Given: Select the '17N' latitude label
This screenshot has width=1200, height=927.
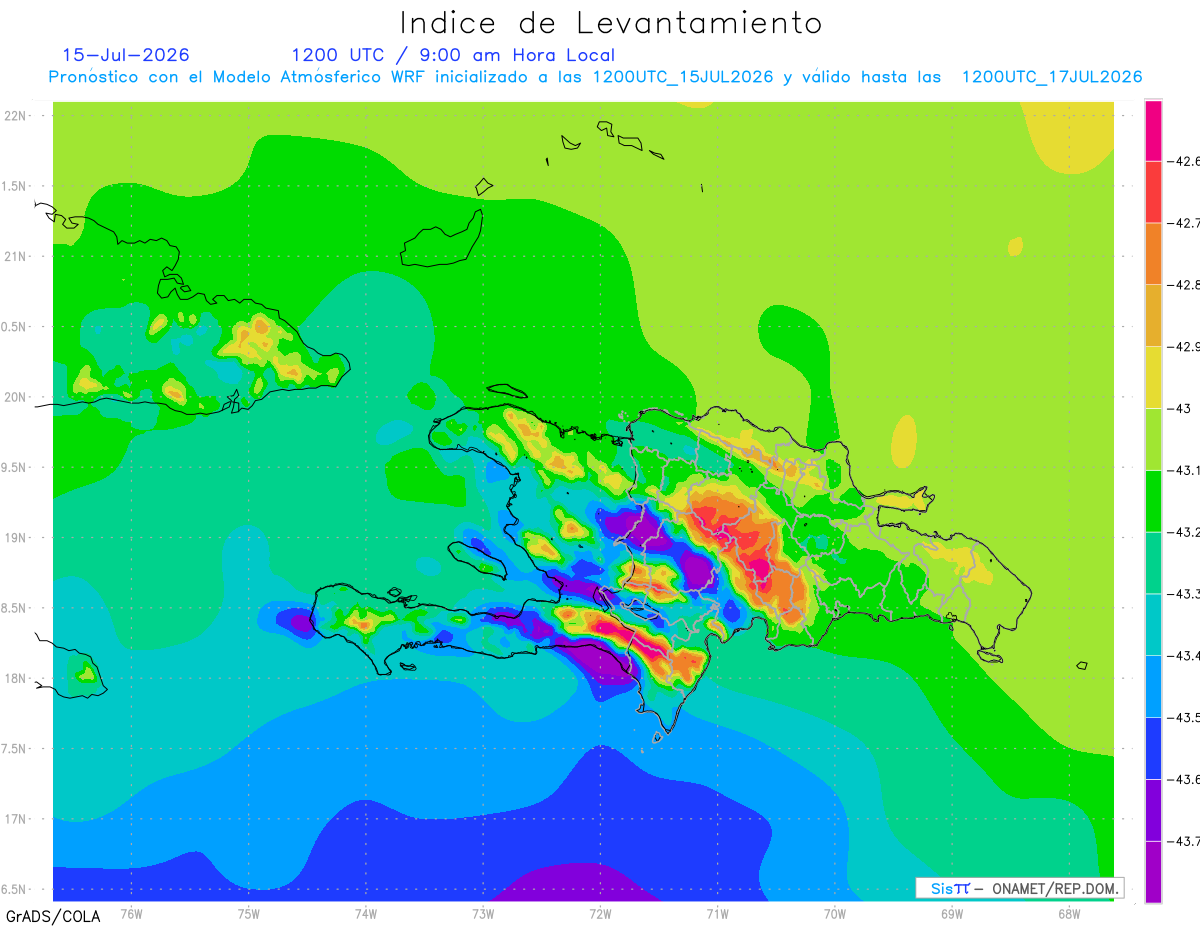Looking at the screenshot, I should click(15, 819).
